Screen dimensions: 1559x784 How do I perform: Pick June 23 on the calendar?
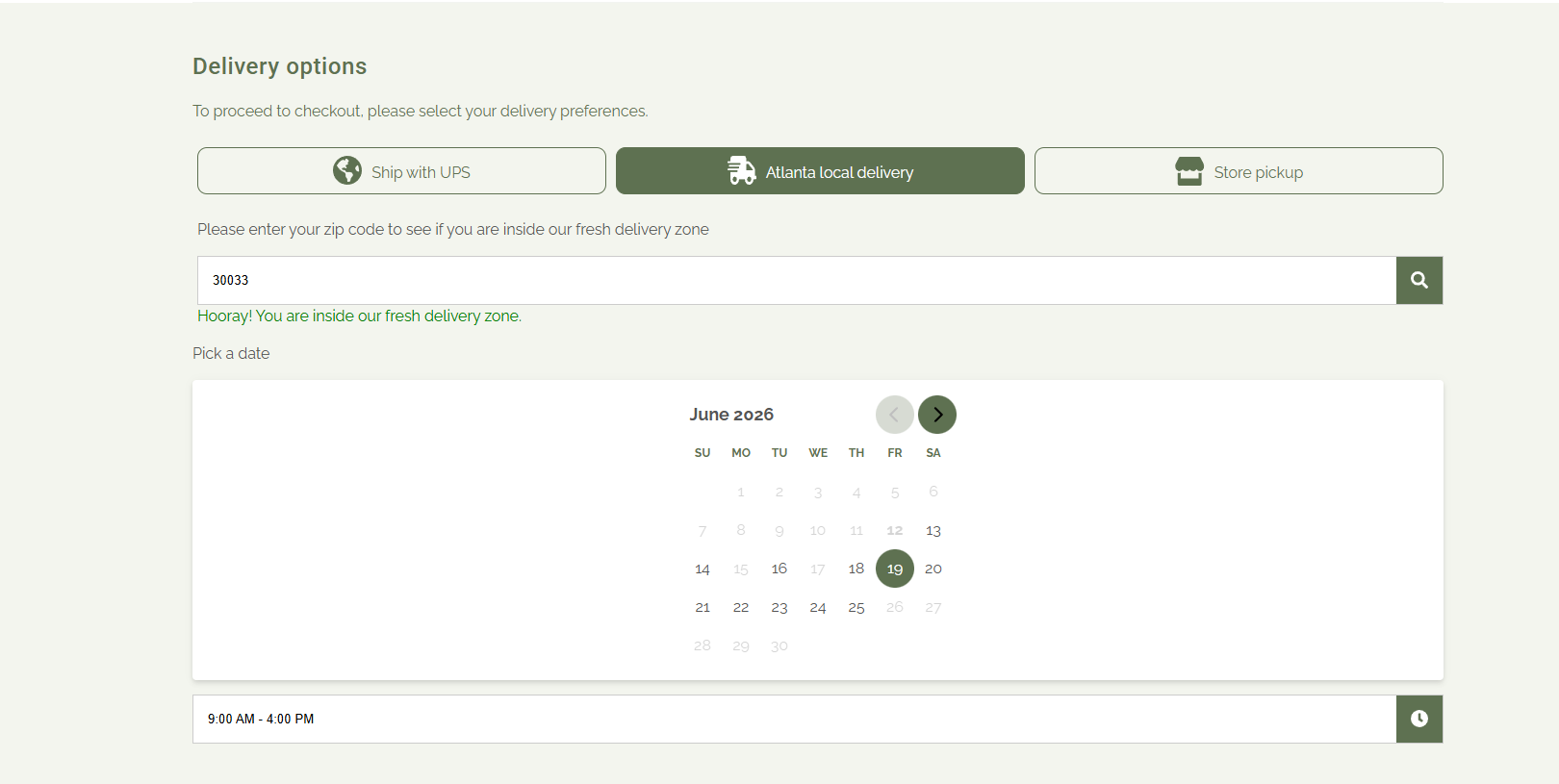[x=779, y=607]
